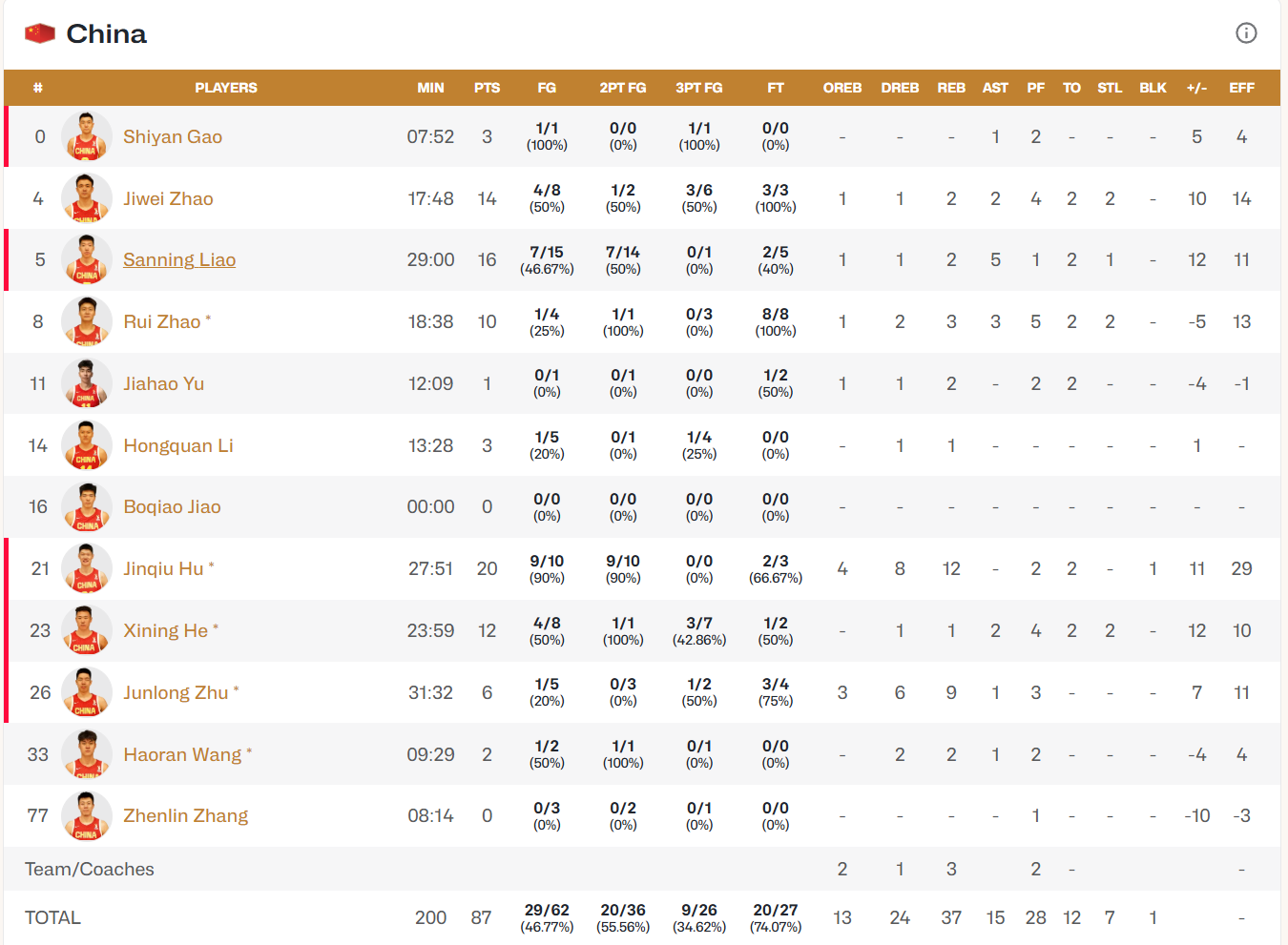Viewport: 1288px width, 945px height.
Task: Open Jiwei Zhao's player page
Action: coord(168,198)
